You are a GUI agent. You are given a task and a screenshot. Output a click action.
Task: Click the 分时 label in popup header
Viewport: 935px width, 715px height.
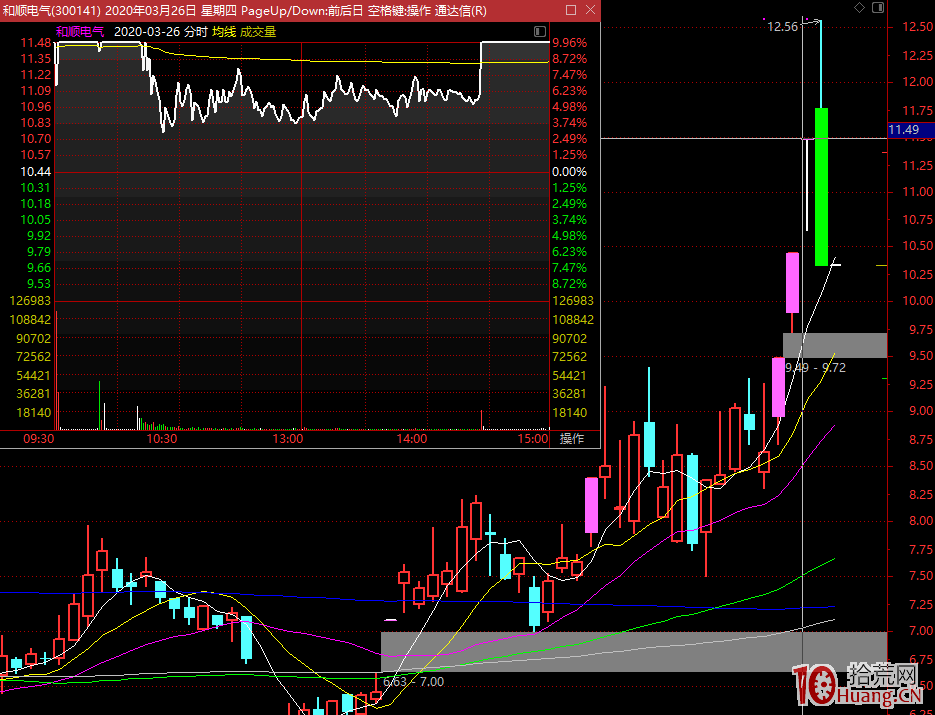(195, 32)
